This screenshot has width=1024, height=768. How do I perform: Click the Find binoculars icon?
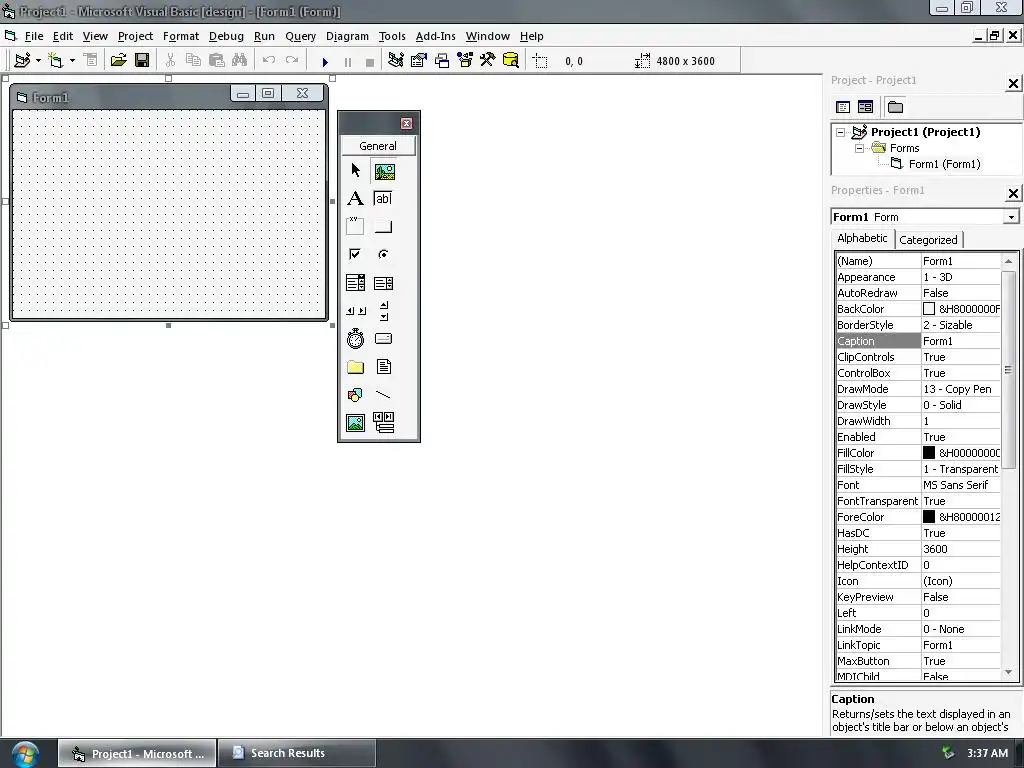pyautogui.click(x=240, y=61)
